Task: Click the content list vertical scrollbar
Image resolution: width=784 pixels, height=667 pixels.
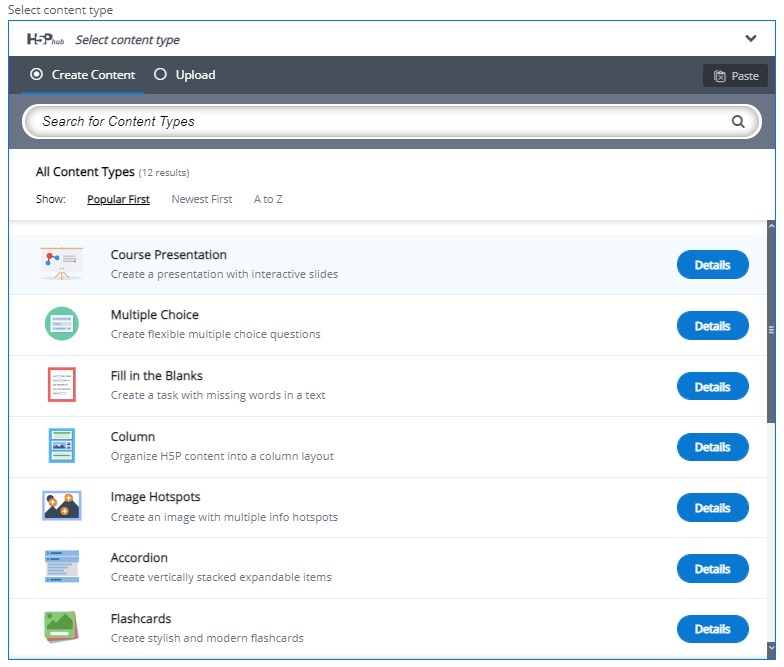Action: (770, 328)
